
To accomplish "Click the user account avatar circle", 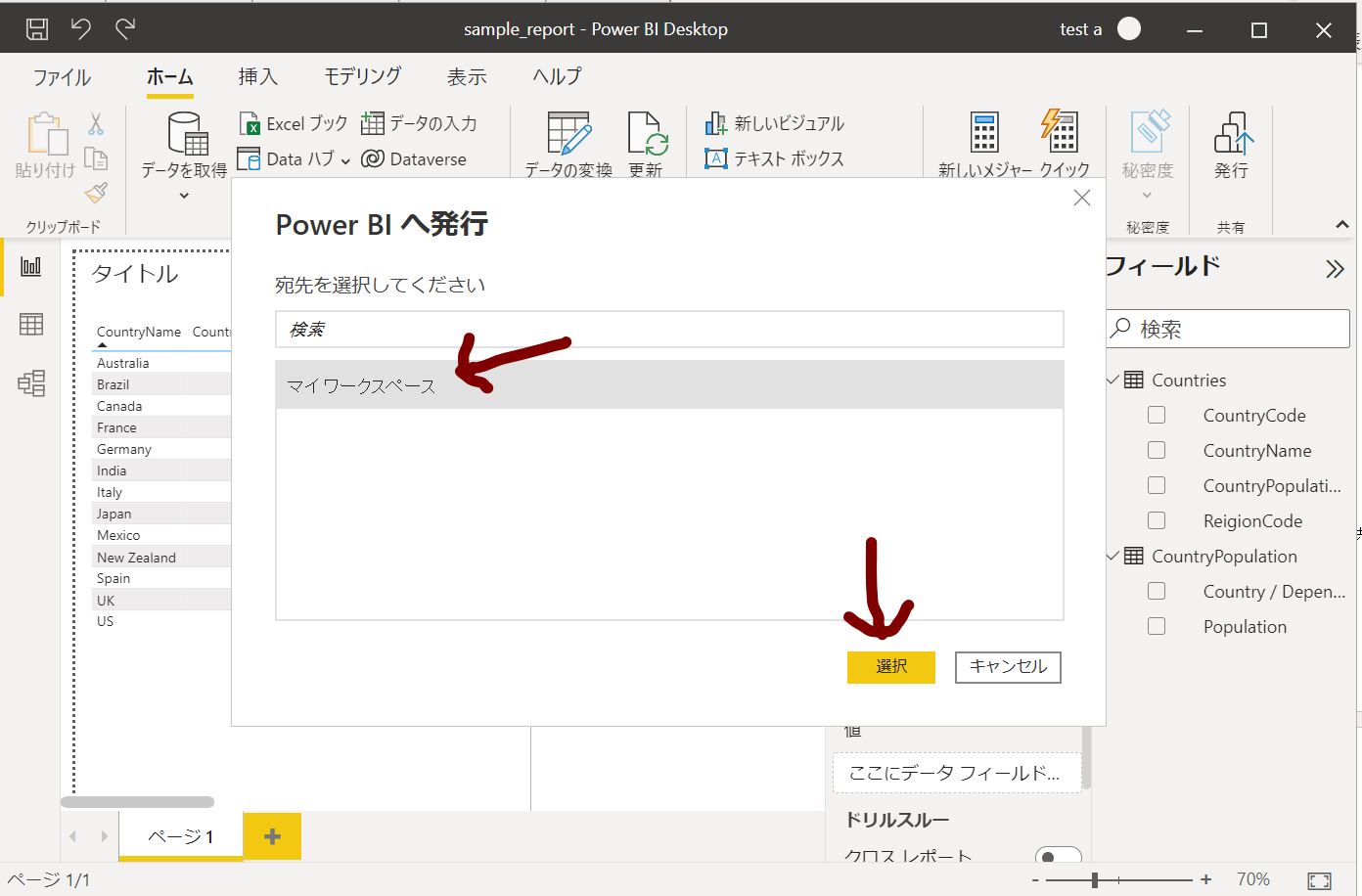I will (x=1129, y=29).
